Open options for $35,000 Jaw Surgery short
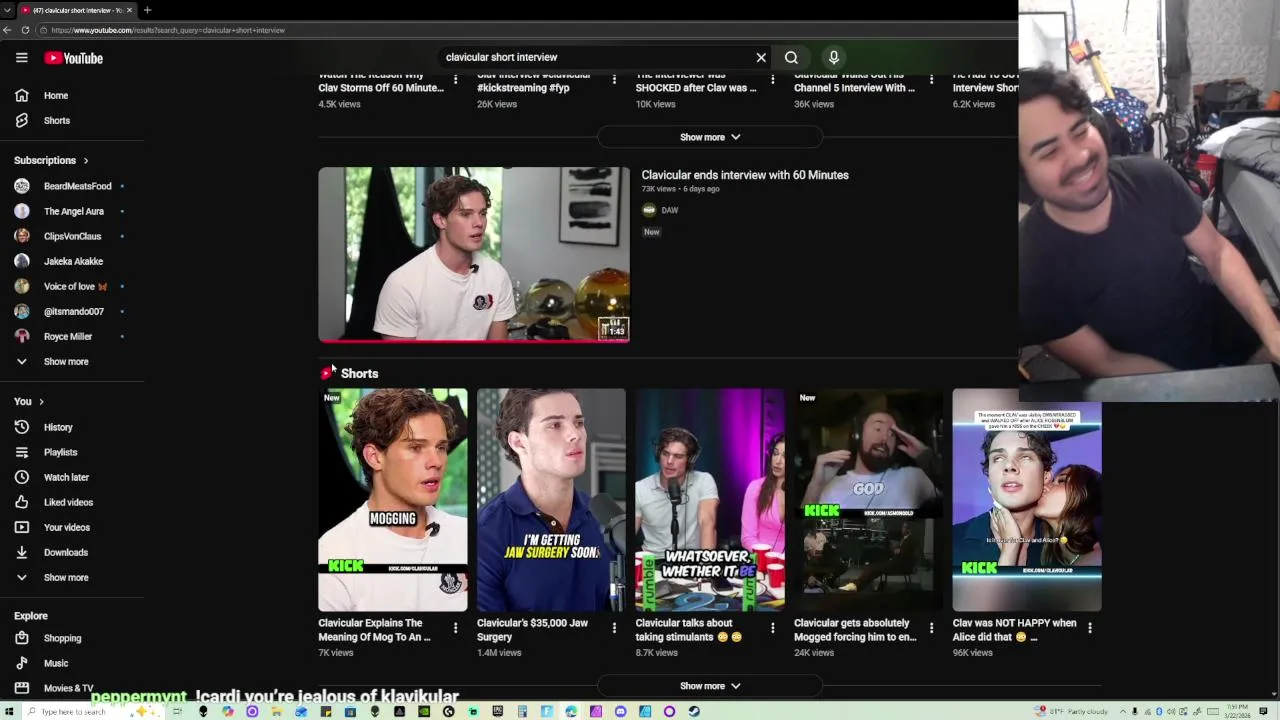The width and height of the screenshot is (1280, 720). (614, 628)
